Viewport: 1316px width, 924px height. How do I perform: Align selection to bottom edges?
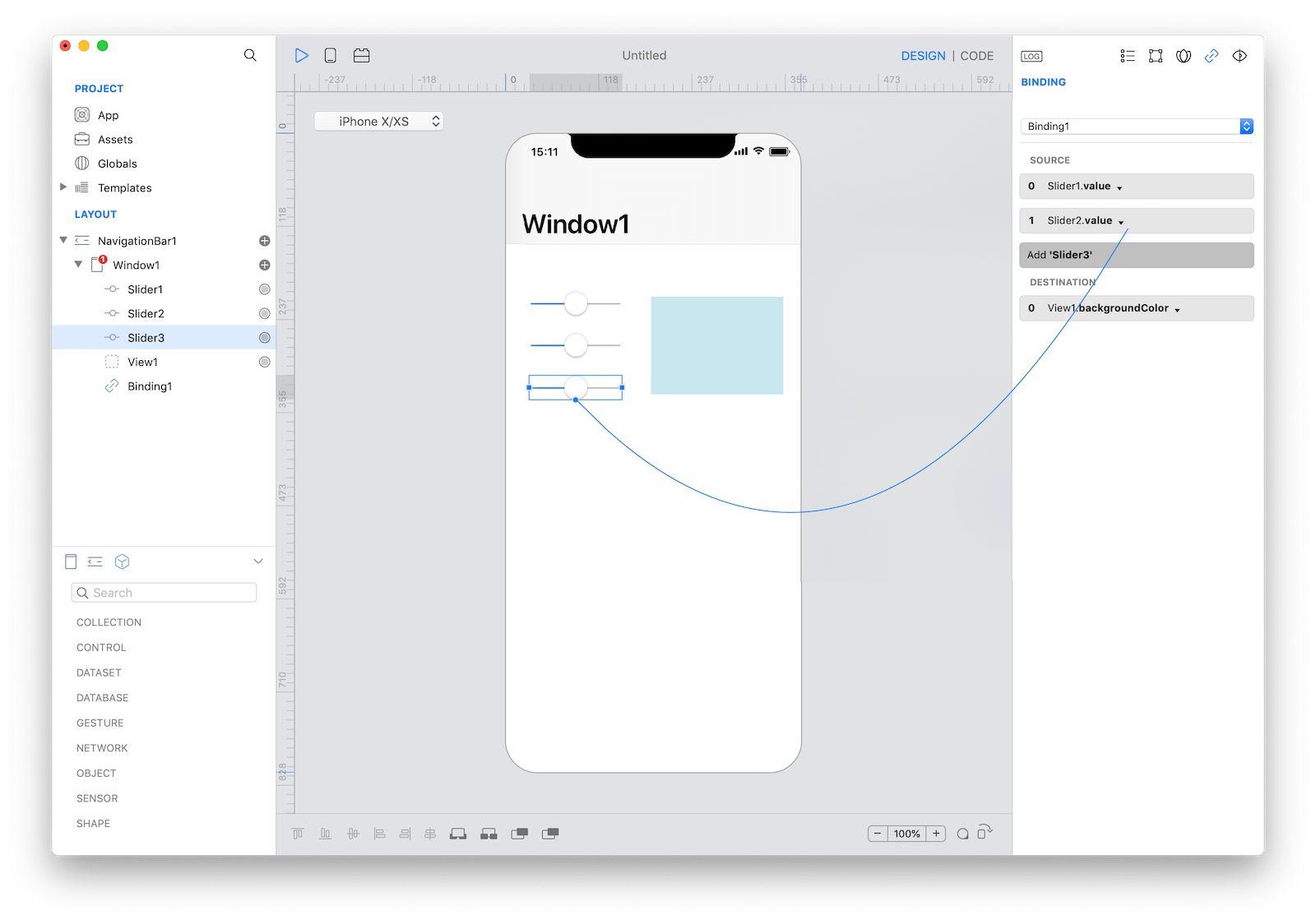[x=326, y=834]
